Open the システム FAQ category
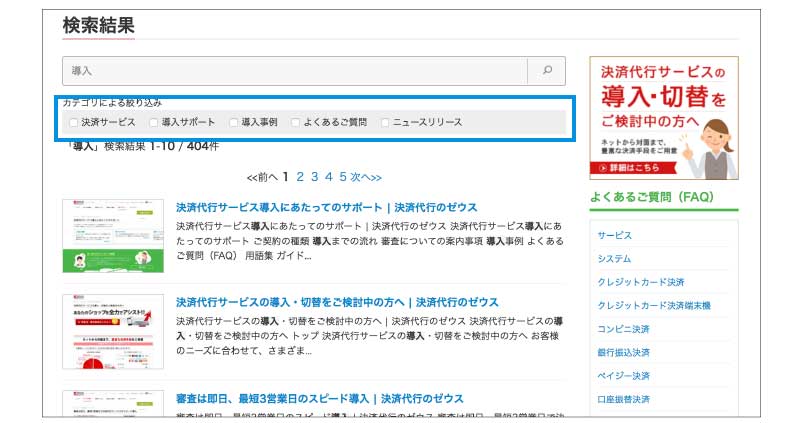Image resolution: width=800 pixels, height=423 pixels. pyautogui.click(x=614, y=259)
